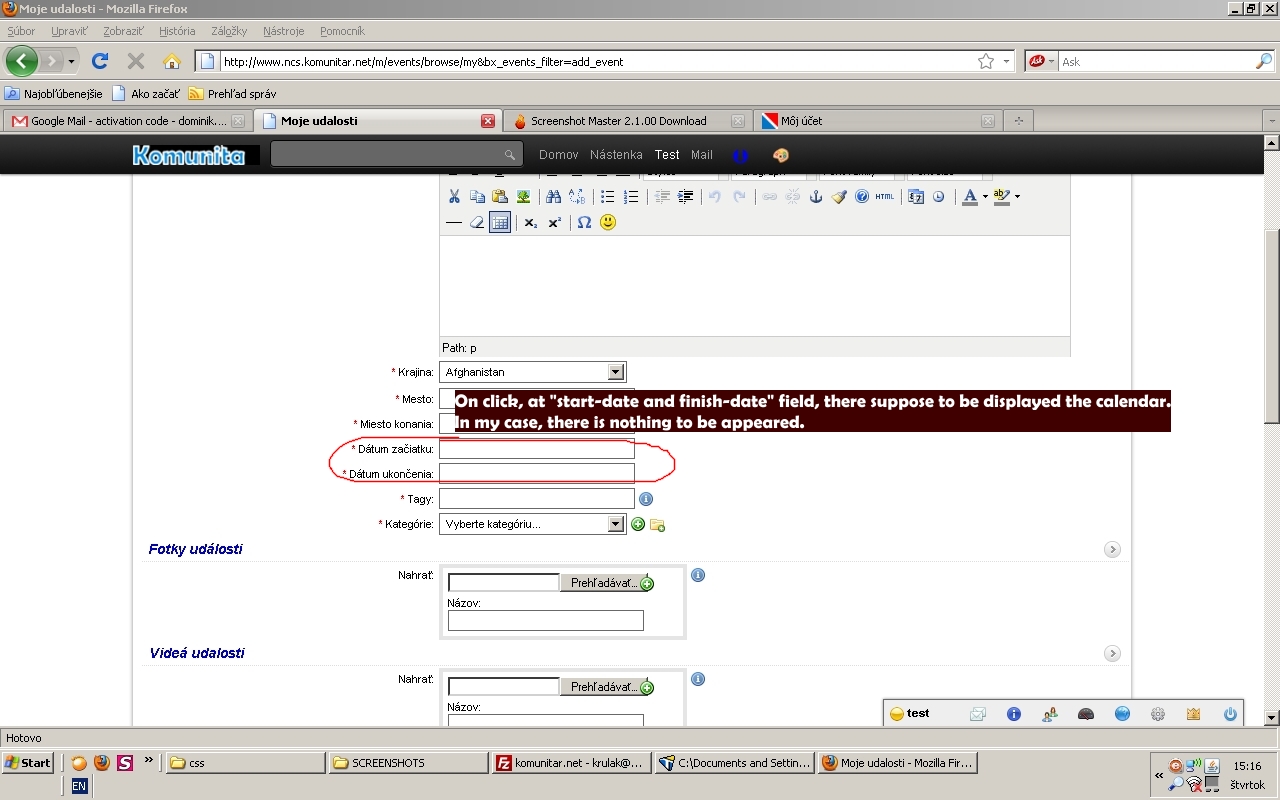Open the text color dropdown arrow
1280x800 pixels.
[985, 197]
